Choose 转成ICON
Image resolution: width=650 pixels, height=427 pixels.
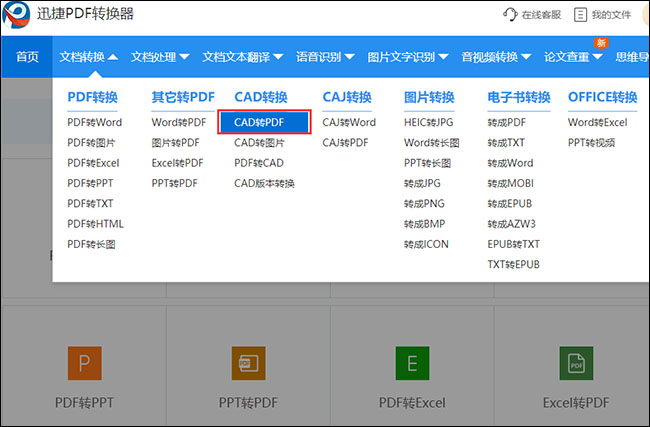pyautogui.click(x=426, y=244)
